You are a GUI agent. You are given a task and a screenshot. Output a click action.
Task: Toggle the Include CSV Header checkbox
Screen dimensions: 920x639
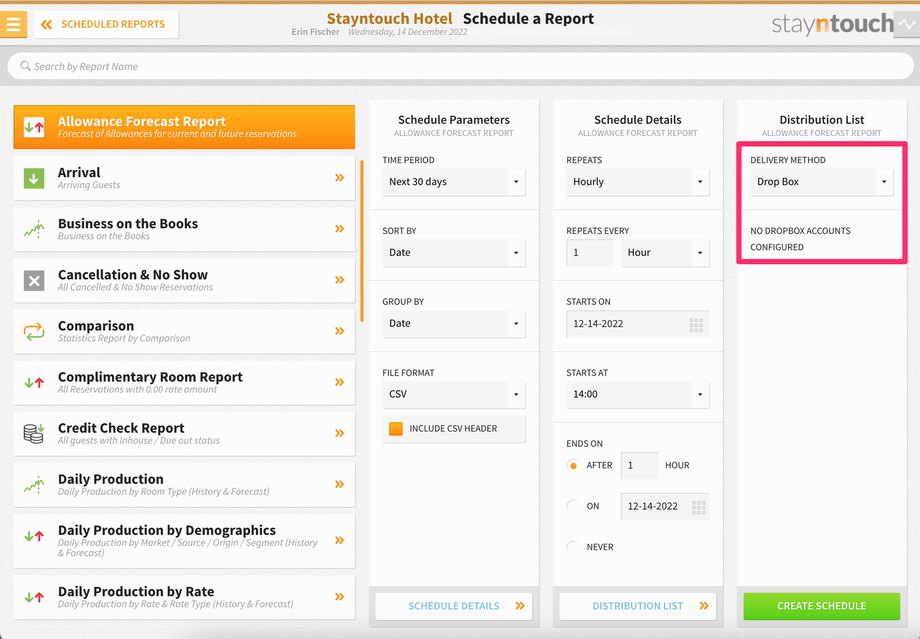point(396,429)
